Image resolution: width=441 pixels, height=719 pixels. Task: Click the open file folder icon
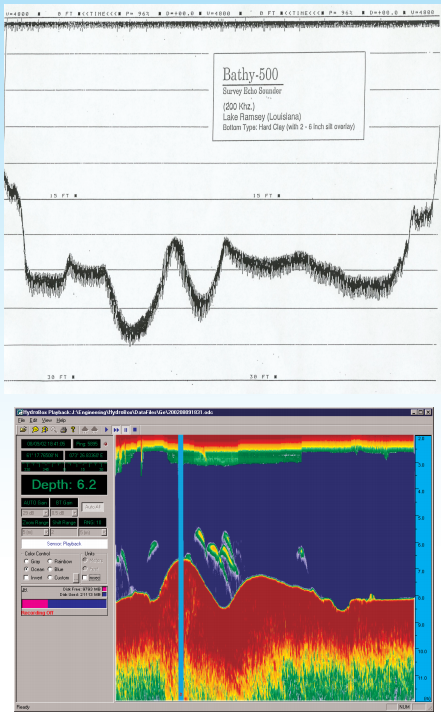pos(23,430)
